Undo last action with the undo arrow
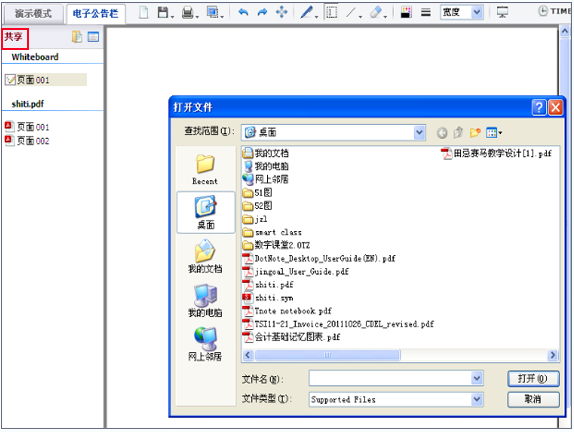This screenshot has width=574, height=432. tap(243, 13)
